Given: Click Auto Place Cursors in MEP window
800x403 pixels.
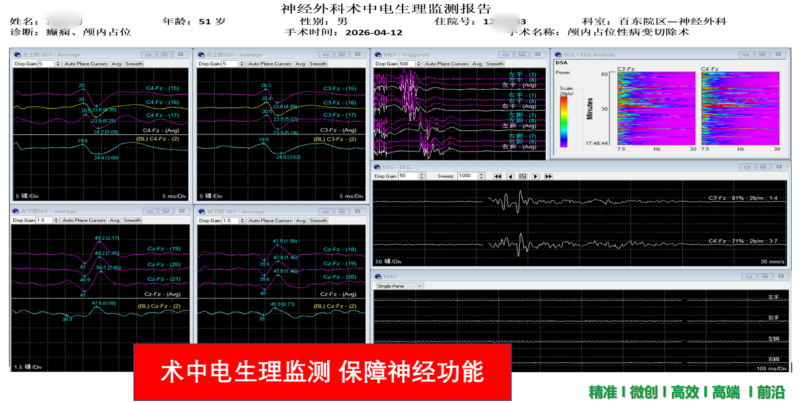Looking at the screenshot, I should tap(446, 64).
